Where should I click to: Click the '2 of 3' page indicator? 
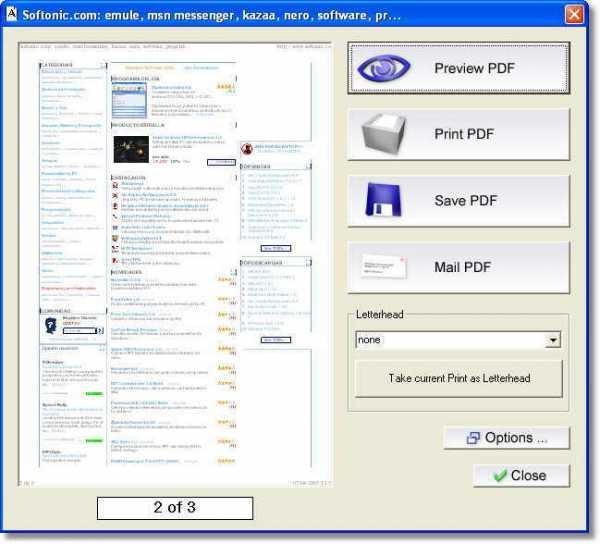point(175,508)
